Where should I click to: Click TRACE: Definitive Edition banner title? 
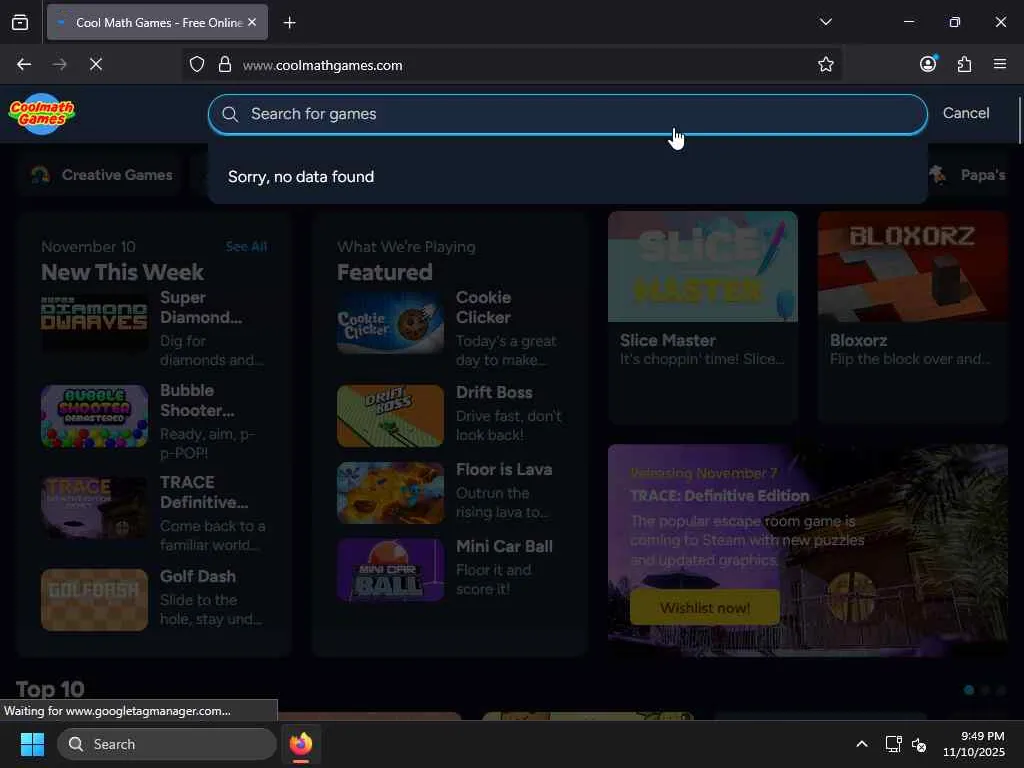click(x=720, y=496)
